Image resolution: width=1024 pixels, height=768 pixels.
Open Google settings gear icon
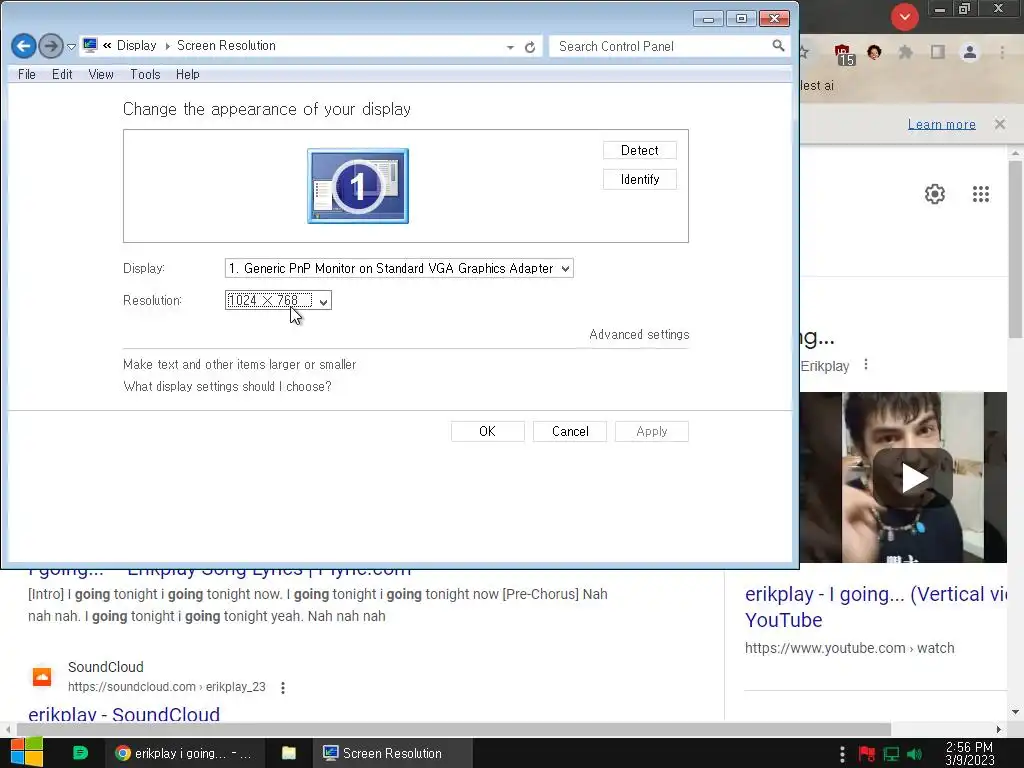point(935,194)
